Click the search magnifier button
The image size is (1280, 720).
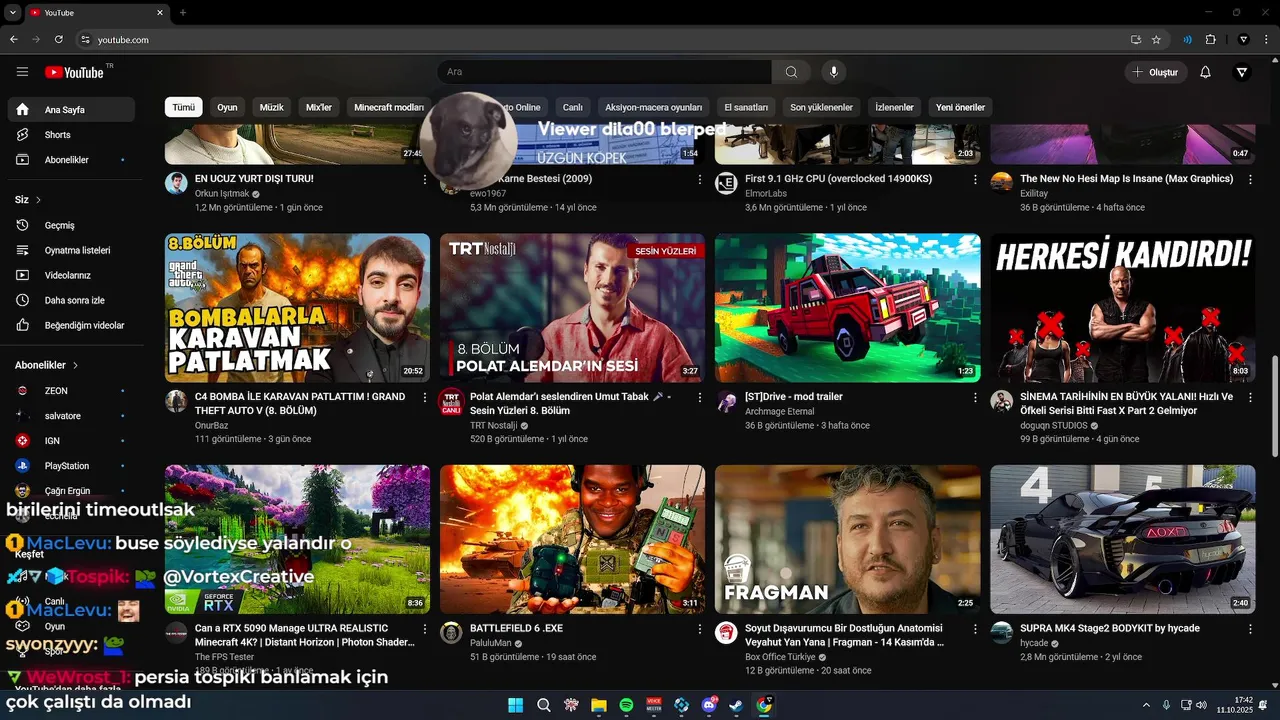pos(791,72)
